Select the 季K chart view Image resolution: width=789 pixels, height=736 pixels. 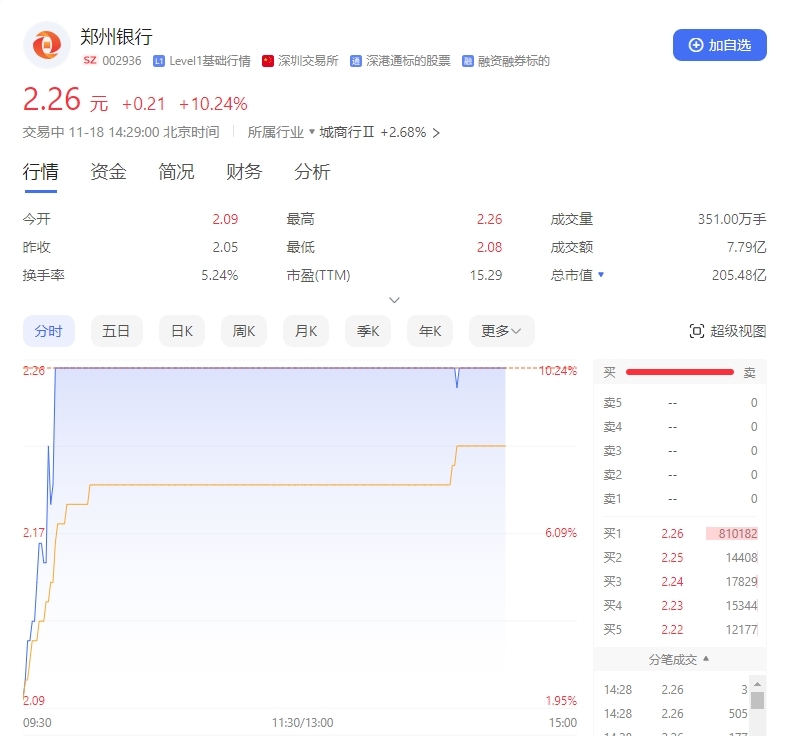tap(368, 331)
